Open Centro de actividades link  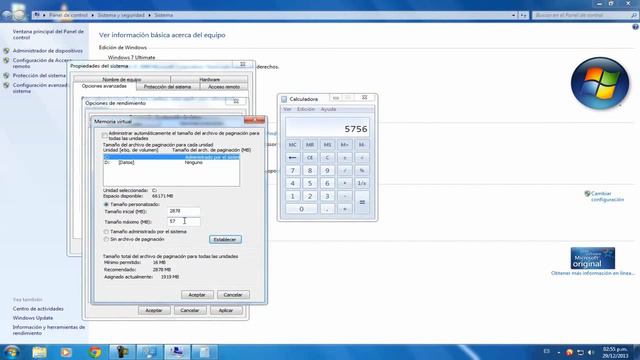38,309
